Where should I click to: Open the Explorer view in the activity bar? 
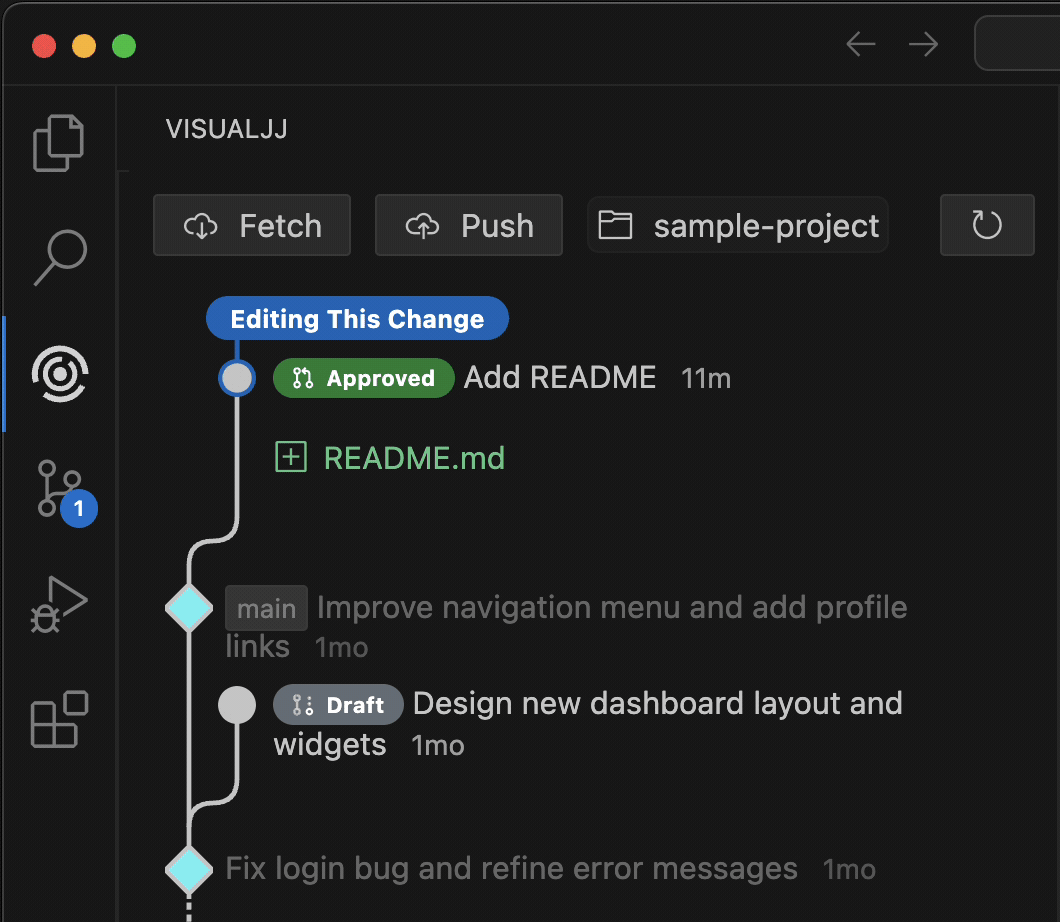[x=59, y=142]
